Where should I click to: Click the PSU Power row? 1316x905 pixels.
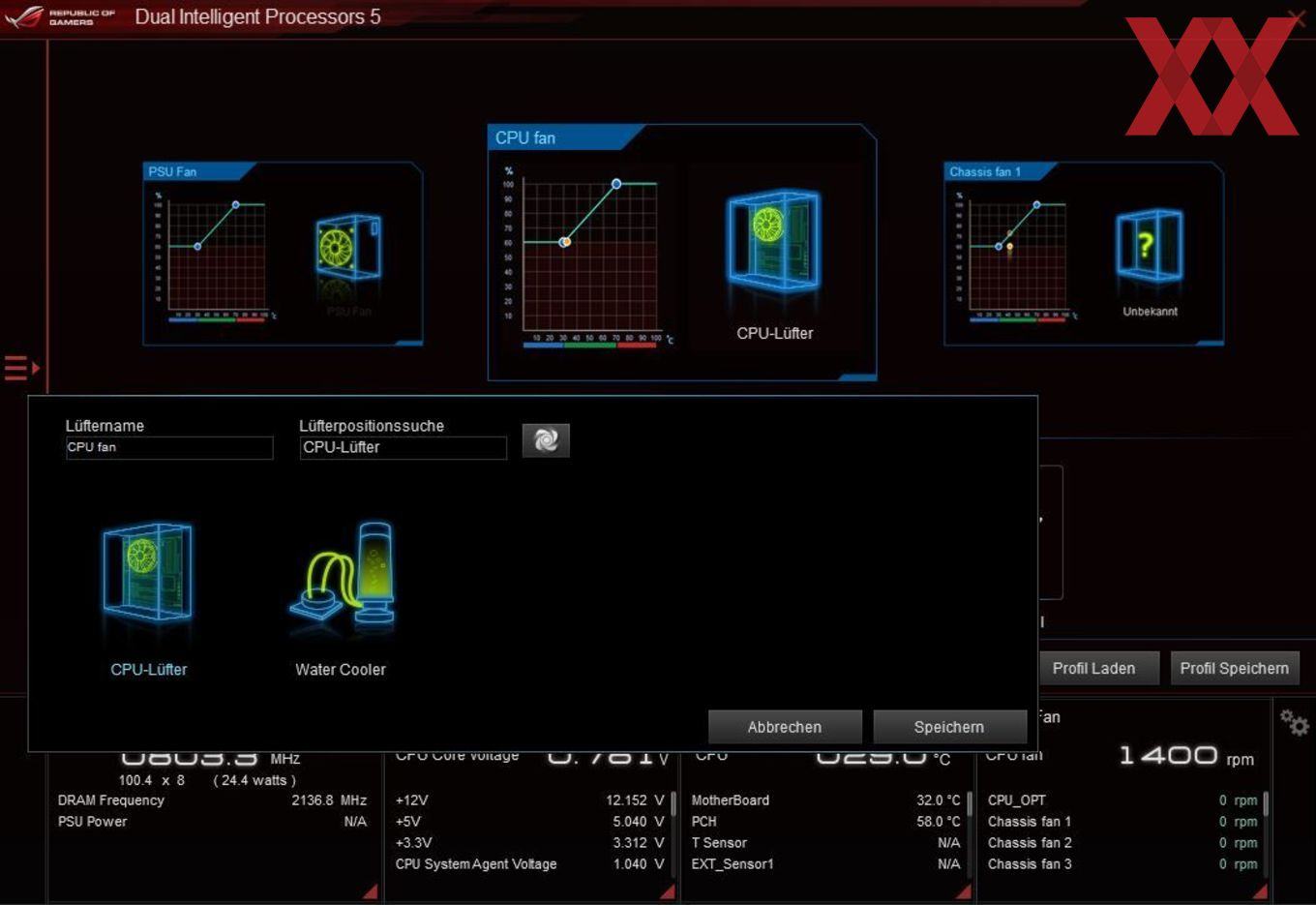(x=212, y=822)
